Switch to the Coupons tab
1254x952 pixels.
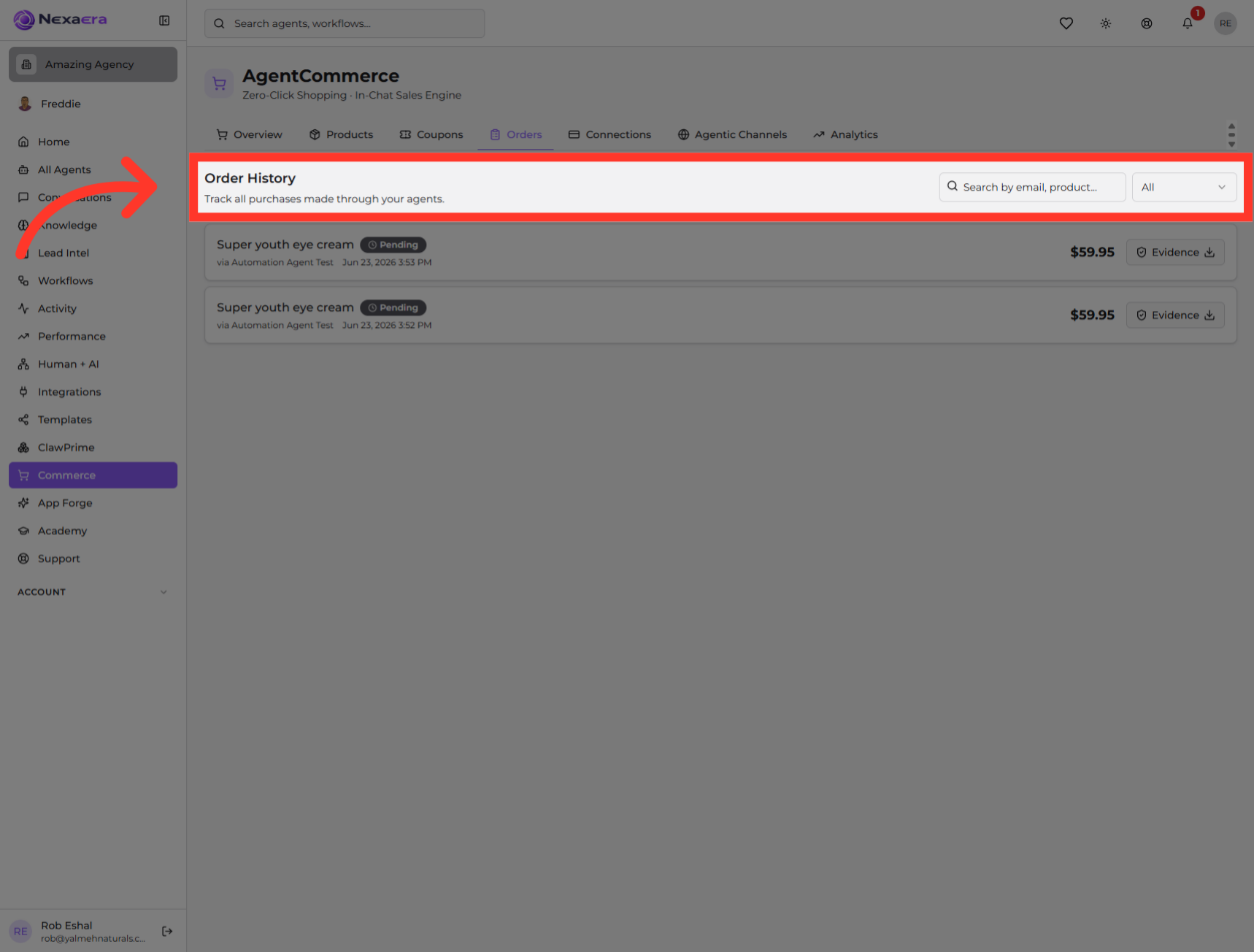coord(431,134)
